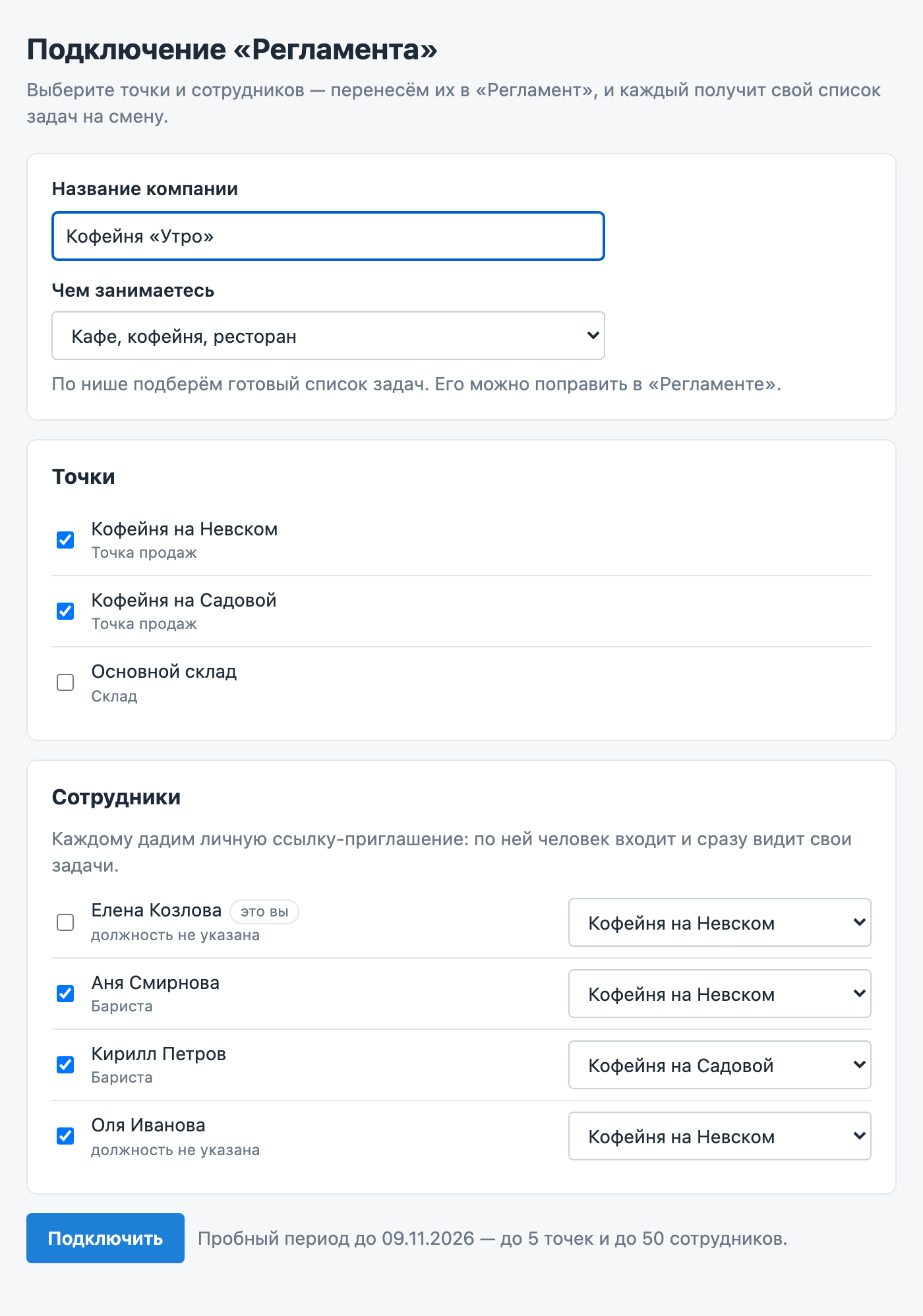Click the 'Склад' subtitle text
This screenshot has width=923, height=1316.
[115, 696]
